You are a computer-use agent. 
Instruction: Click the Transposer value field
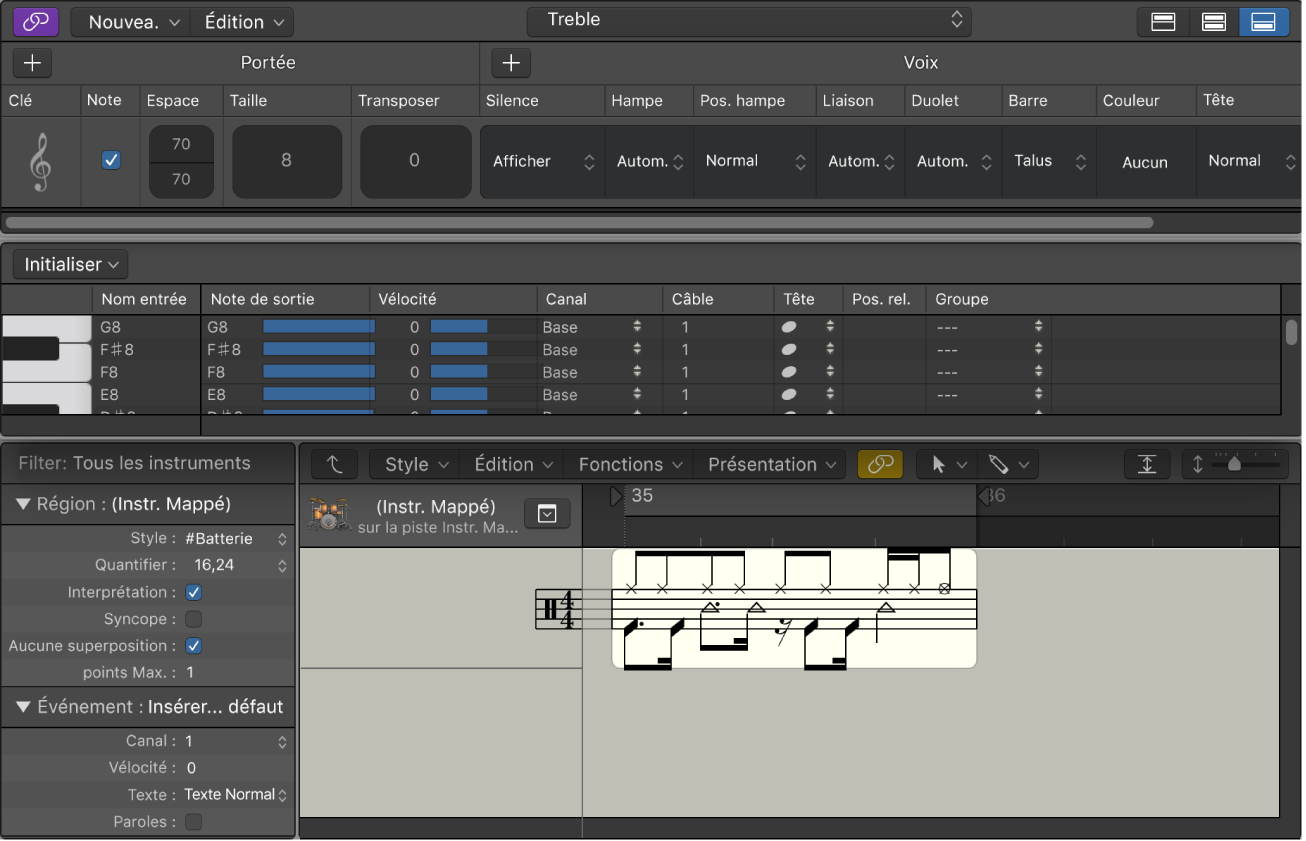pos(415,161)
